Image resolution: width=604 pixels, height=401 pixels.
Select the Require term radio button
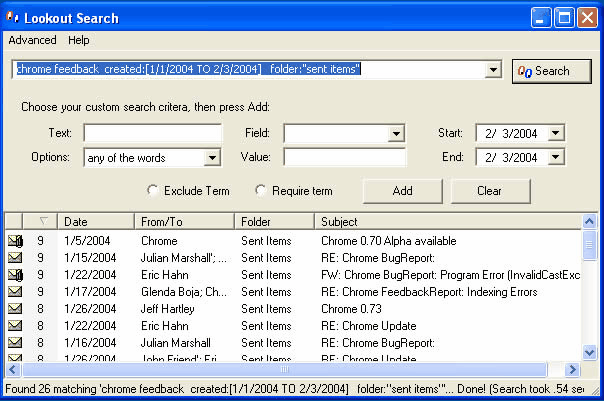(x=261, y=190)
